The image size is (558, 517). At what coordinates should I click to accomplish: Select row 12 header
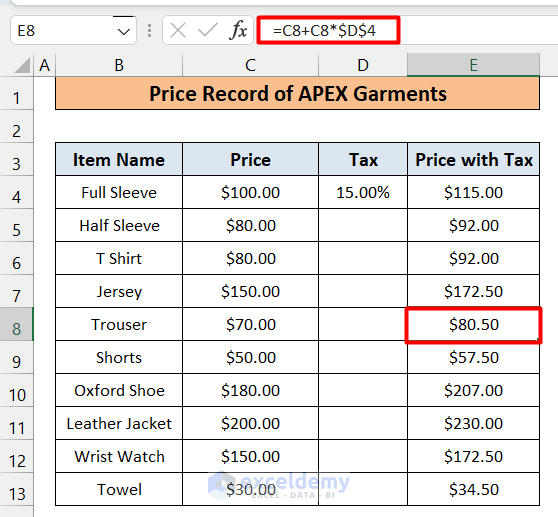[16, 456]
